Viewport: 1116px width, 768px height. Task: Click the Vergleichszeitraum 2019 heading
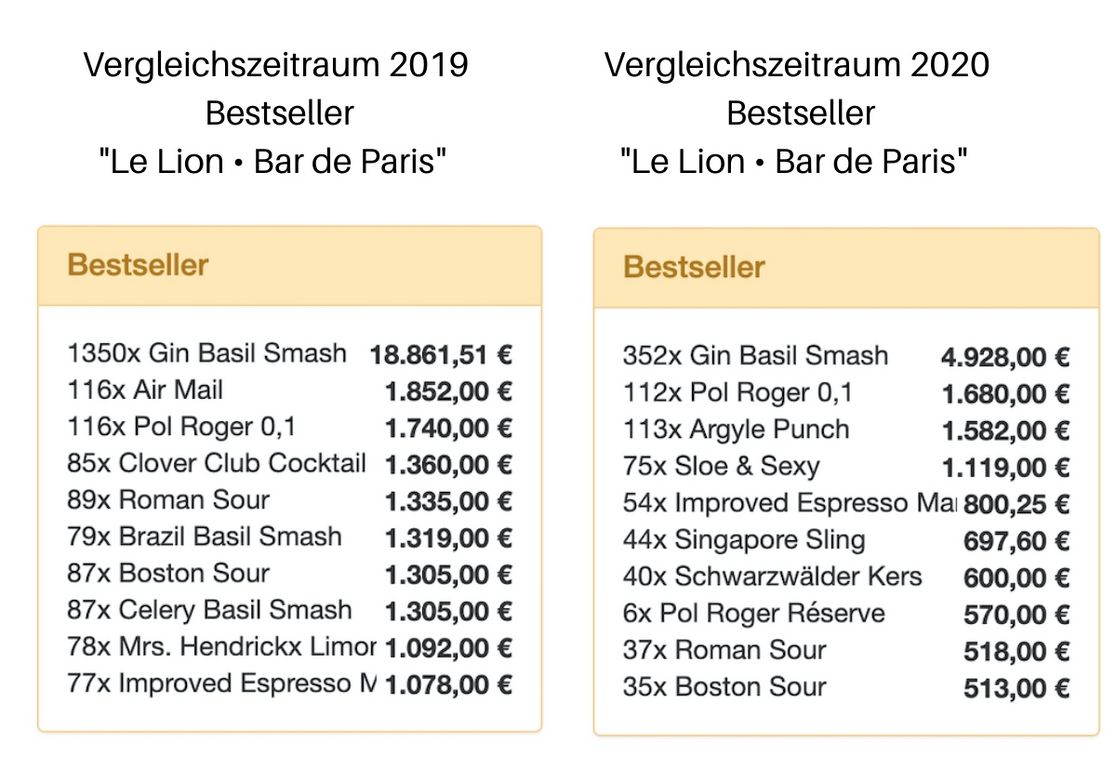coord(276,66)
